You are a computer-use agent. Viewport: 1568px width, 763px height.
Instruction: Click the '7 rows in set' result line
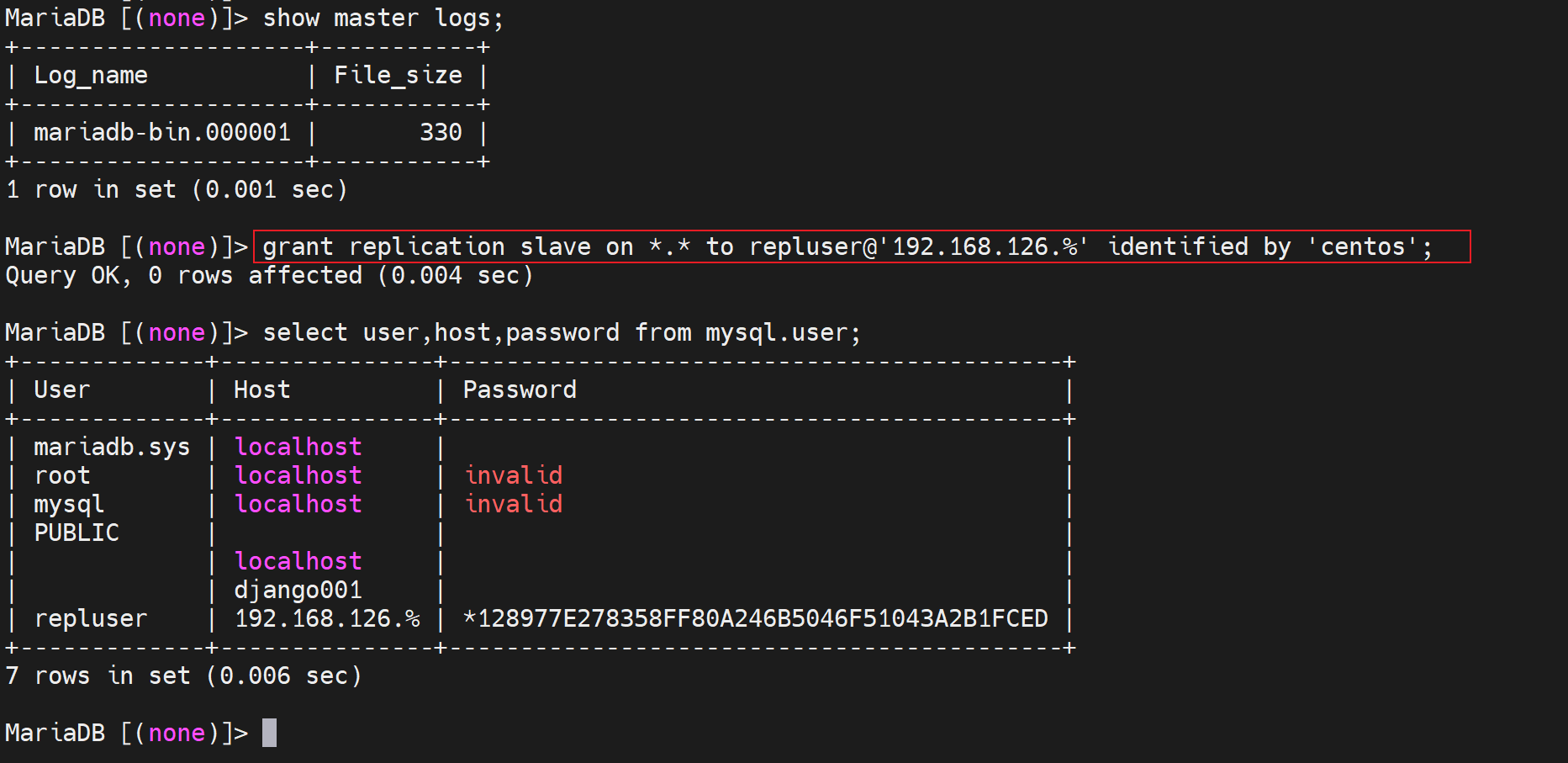pos(183,676)
